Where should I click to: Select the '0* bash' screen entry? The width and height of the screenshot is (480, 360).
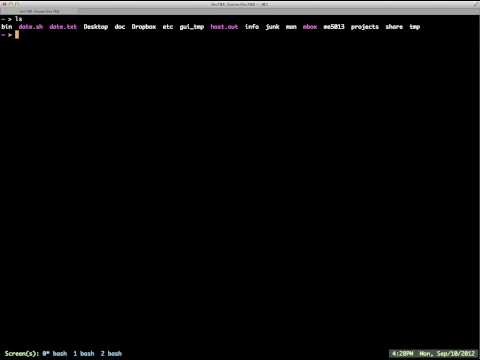pyautogui.click(x=55, y=353)
